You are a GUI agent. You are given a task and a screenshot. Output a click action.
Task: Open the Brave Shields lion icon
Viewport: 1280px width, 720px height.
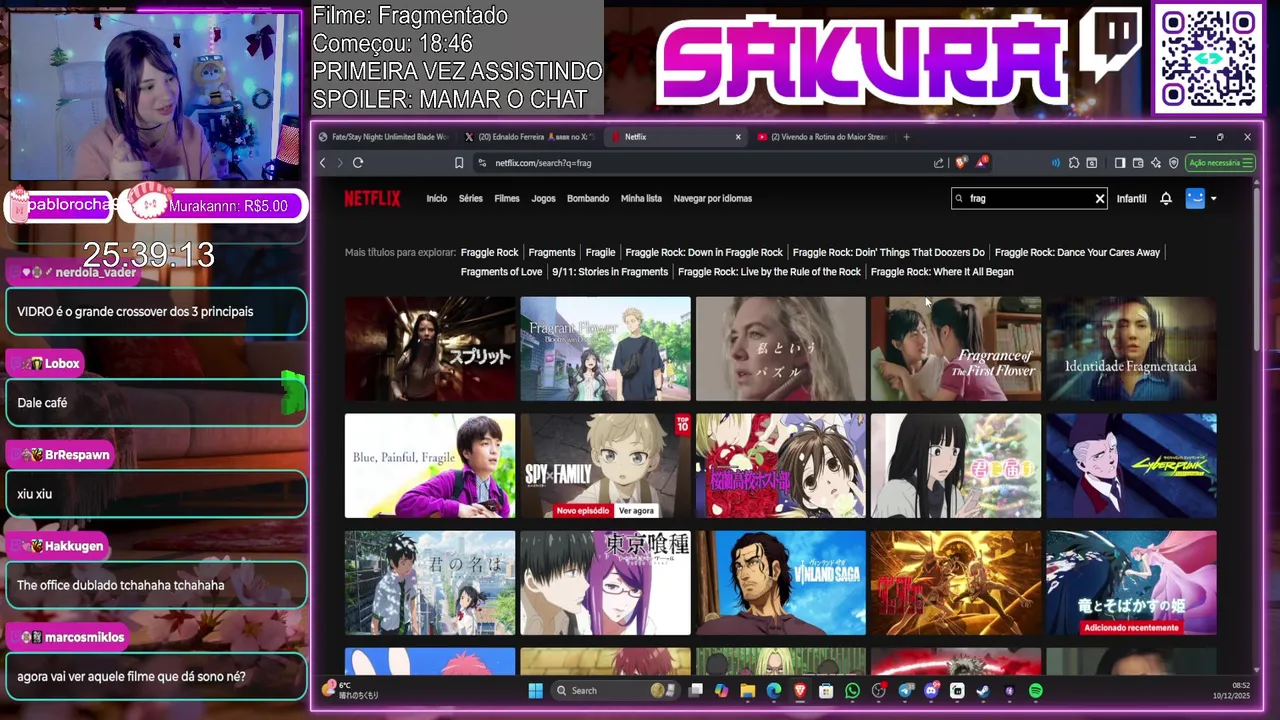click(960, 163)
